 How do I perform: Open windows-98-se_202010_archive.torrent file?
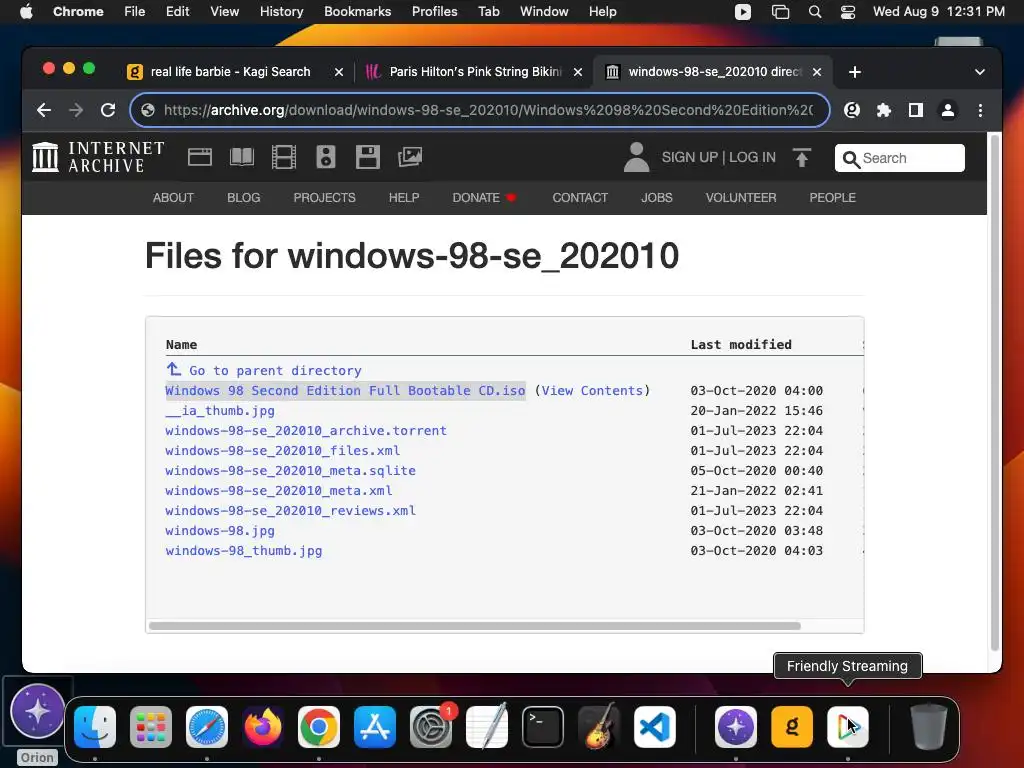[x=306, y=430]
